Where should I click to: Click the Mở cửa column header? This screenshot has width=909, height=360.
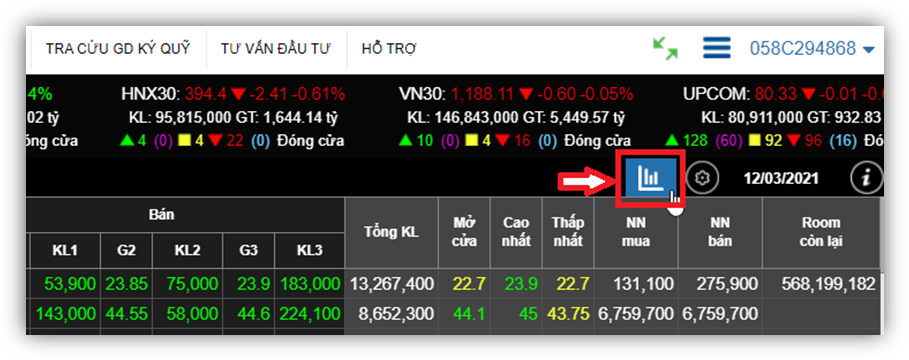click(x=464, y=232)
